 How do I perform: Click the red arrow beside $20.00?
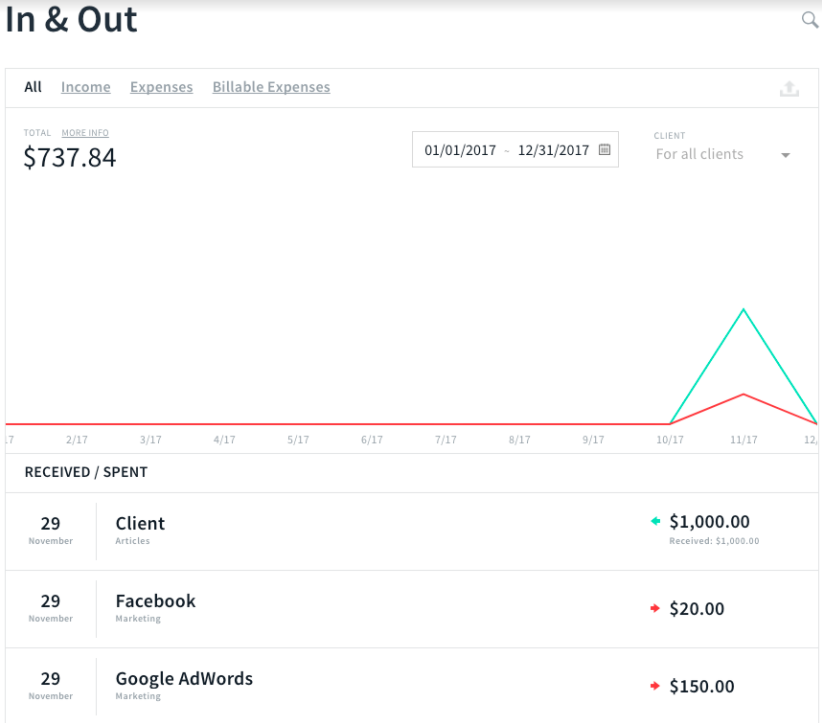[x=655, y=608]
